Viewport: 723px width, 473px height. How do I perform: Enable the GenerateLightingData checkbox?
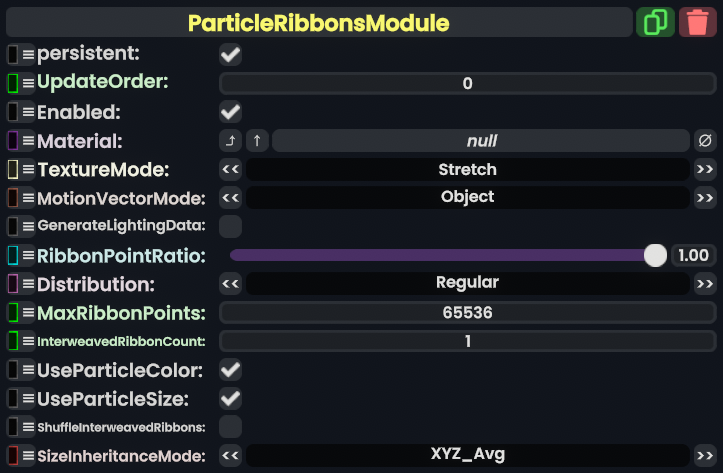231,226
